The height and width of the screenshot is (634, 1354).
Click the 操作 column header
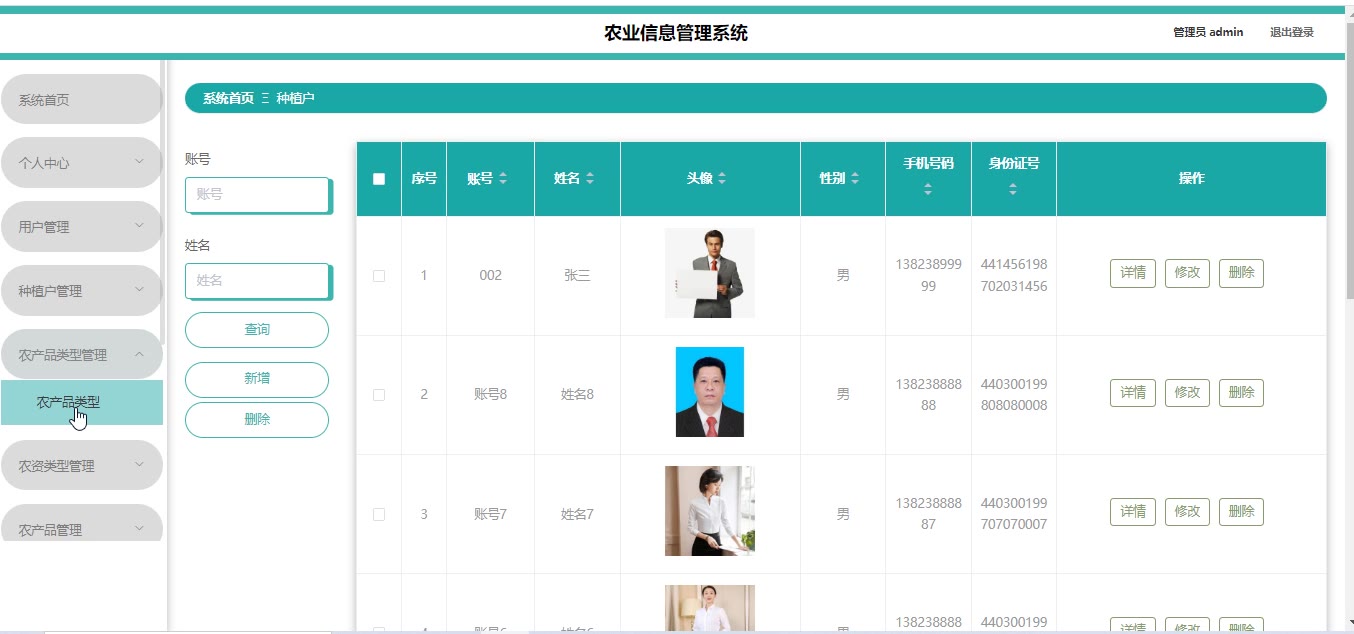click(x=1191, y=179)
